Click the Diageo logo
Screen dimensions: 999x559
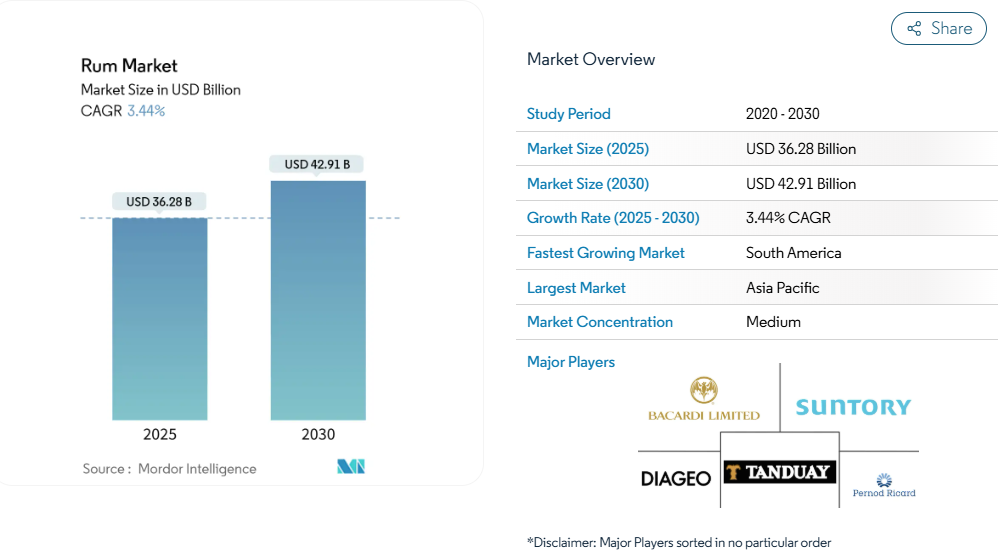(x=676, y=479)
